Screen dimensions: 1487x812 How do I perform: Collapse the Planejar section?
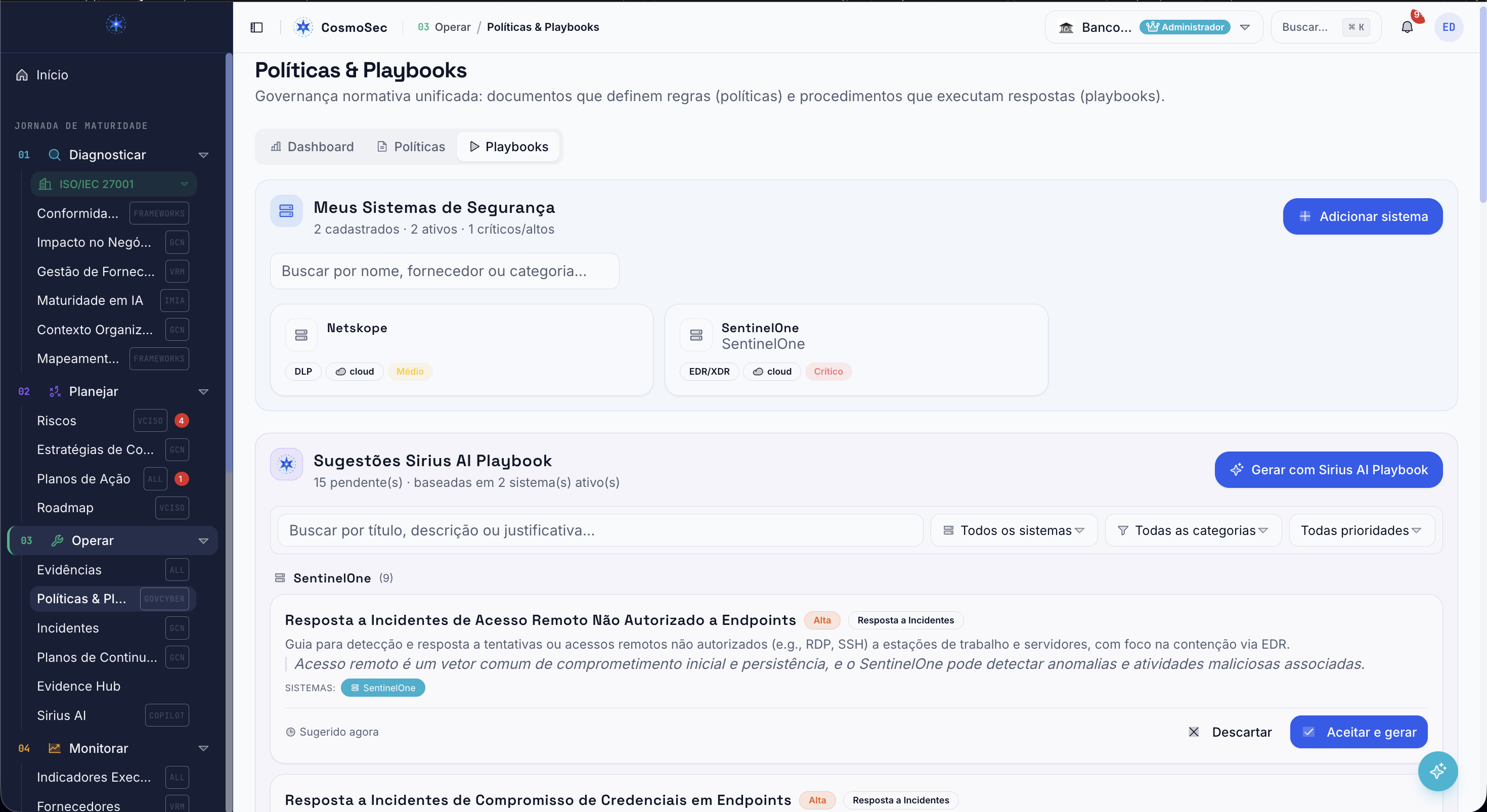click(x=203, y=391)
